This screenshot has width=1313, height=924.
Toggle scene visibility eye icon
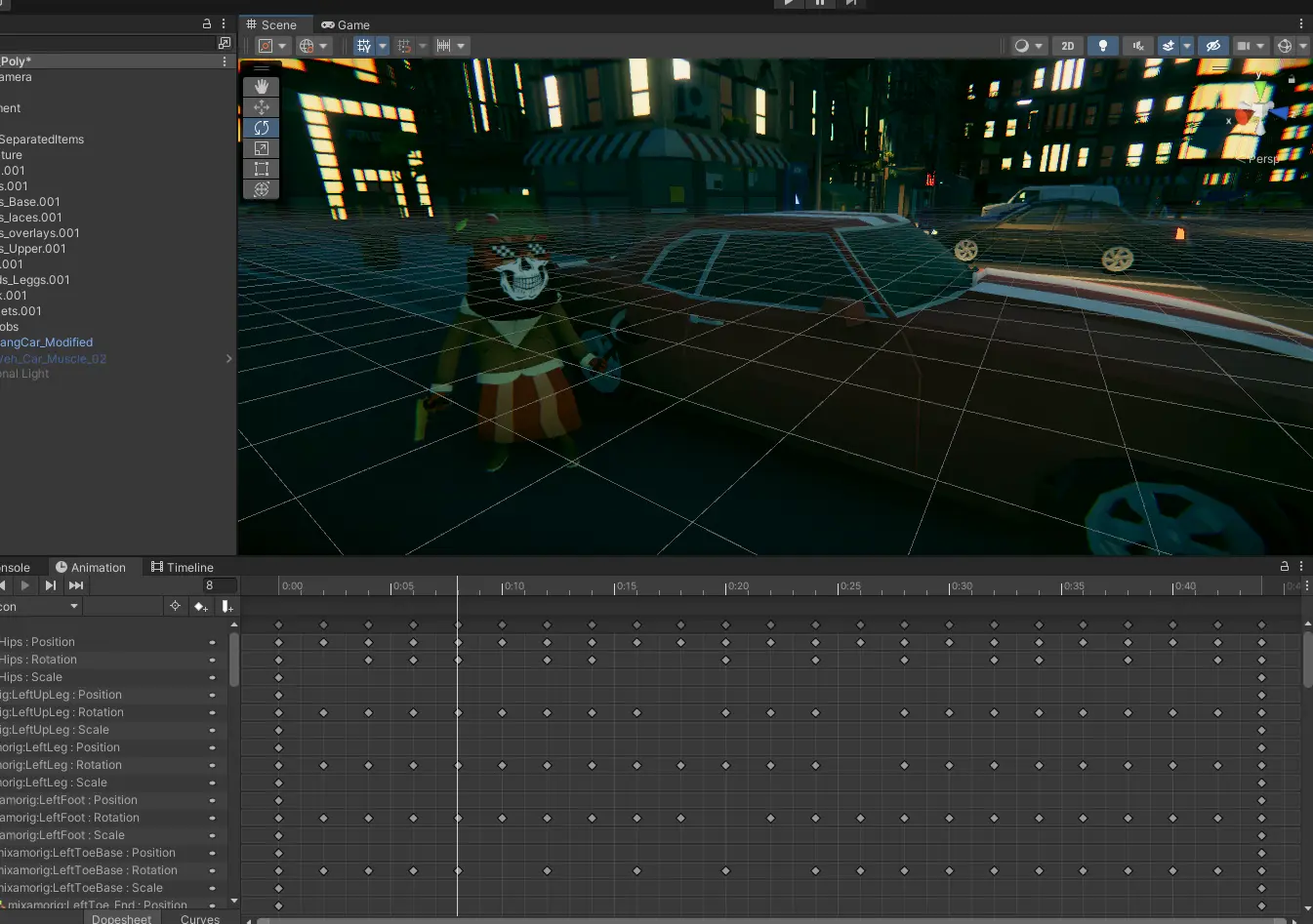1212,46
